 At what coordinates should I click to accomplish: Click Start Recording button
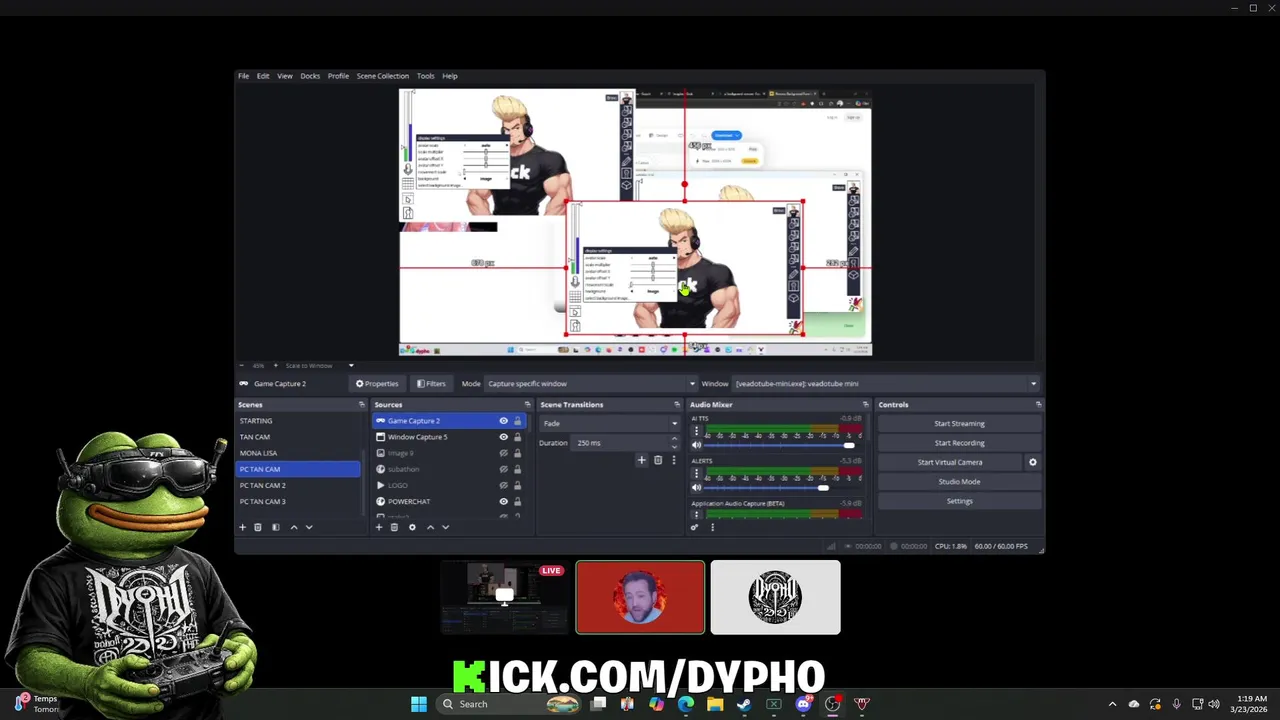pyautogui.click(x=959, y=443)
